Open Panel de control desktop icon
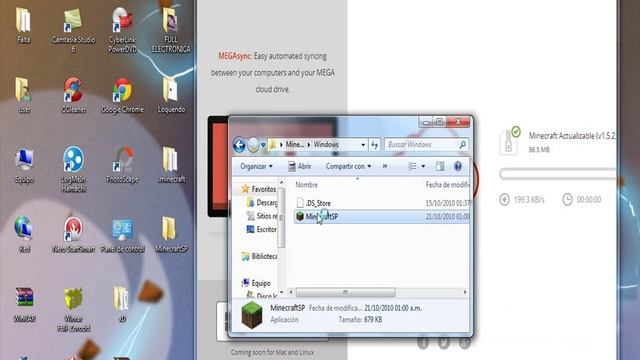 122,236
